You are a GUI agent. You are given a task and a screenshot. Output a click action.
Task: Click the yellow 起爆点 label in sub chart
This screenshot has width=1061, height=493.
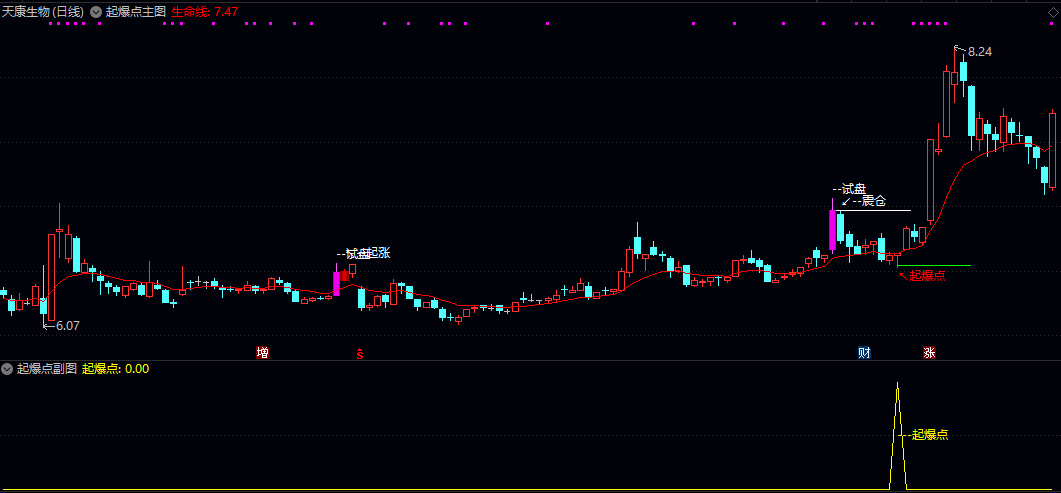[930, 435]
